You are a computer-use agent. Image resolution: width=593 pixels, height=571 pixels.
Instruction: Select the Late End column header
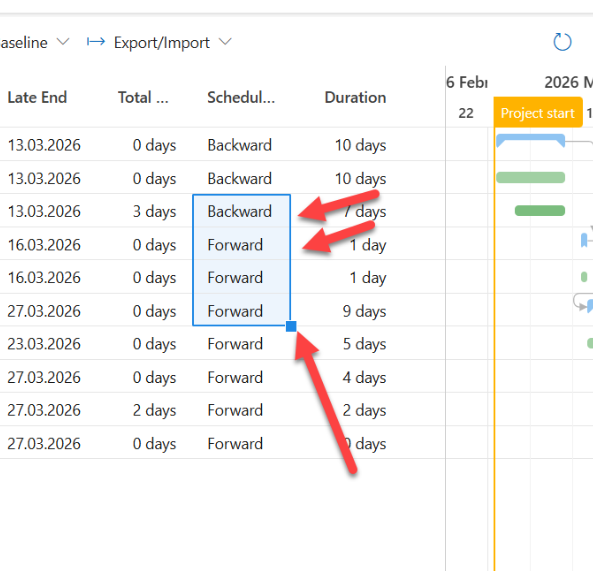pyautogui.click(x=37, y=98)
